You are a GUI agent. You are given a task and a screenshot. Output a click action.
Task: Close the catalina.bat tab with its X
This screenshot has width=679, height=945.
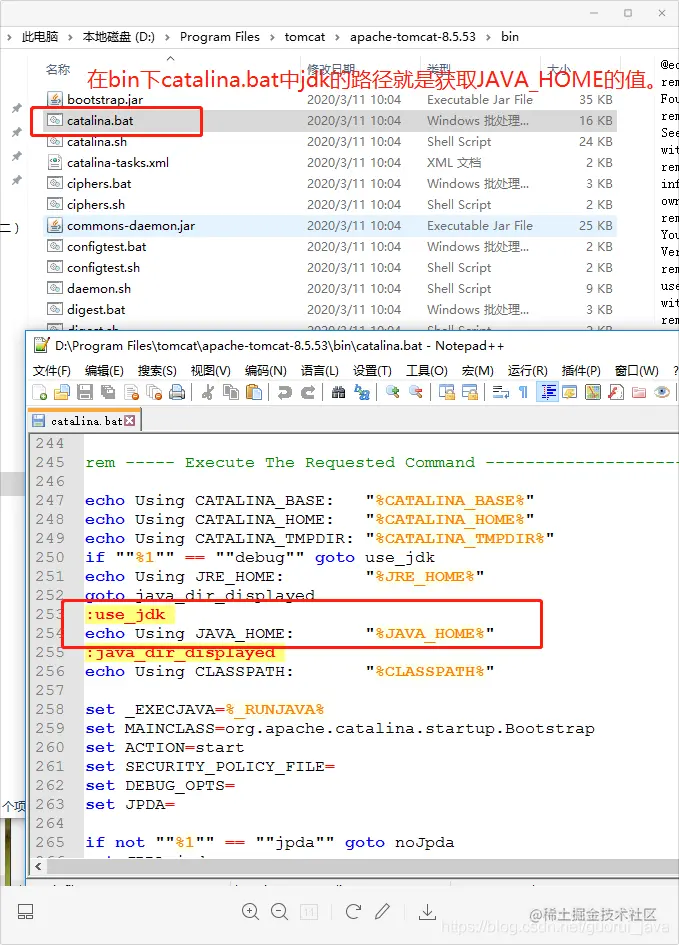tap(130, 421)
